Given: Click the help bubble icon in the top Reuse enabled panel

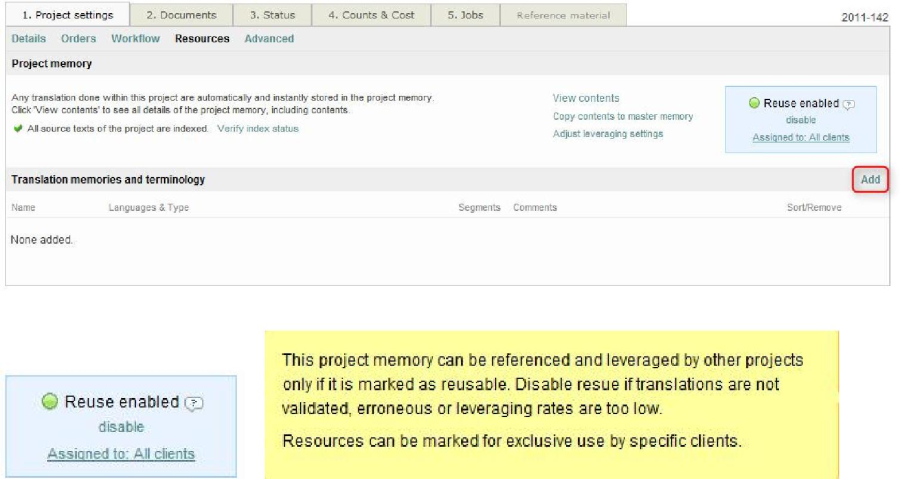Looking at the screenshot, I should click(849, 104).
